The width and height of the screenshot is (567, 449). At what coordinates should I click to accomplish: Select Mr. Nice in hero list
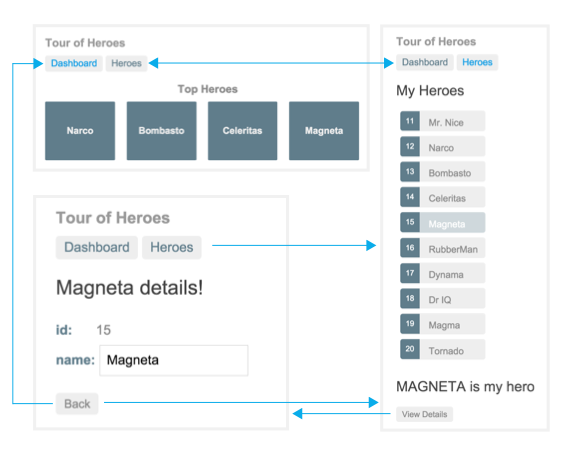pyautogui.click(x=442, y=121)
